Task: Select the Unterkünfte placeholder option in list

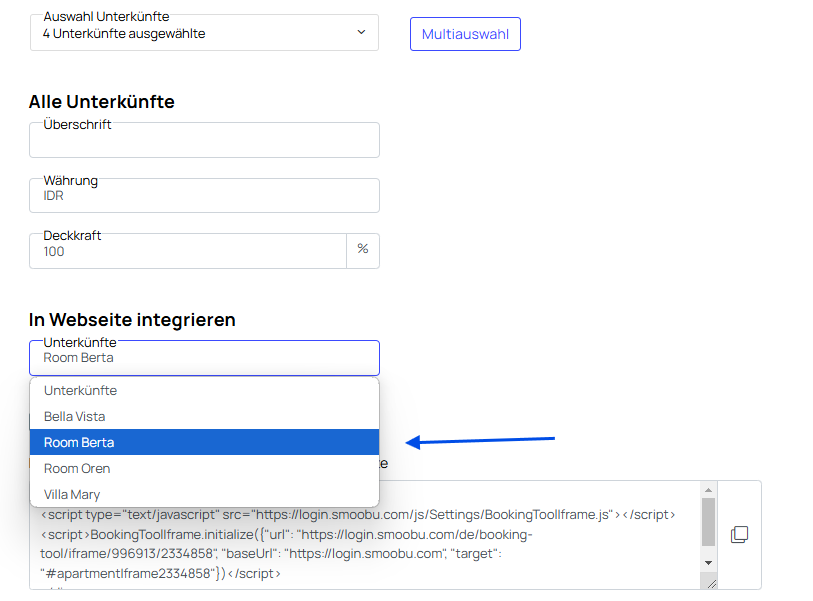Action: 204,390
